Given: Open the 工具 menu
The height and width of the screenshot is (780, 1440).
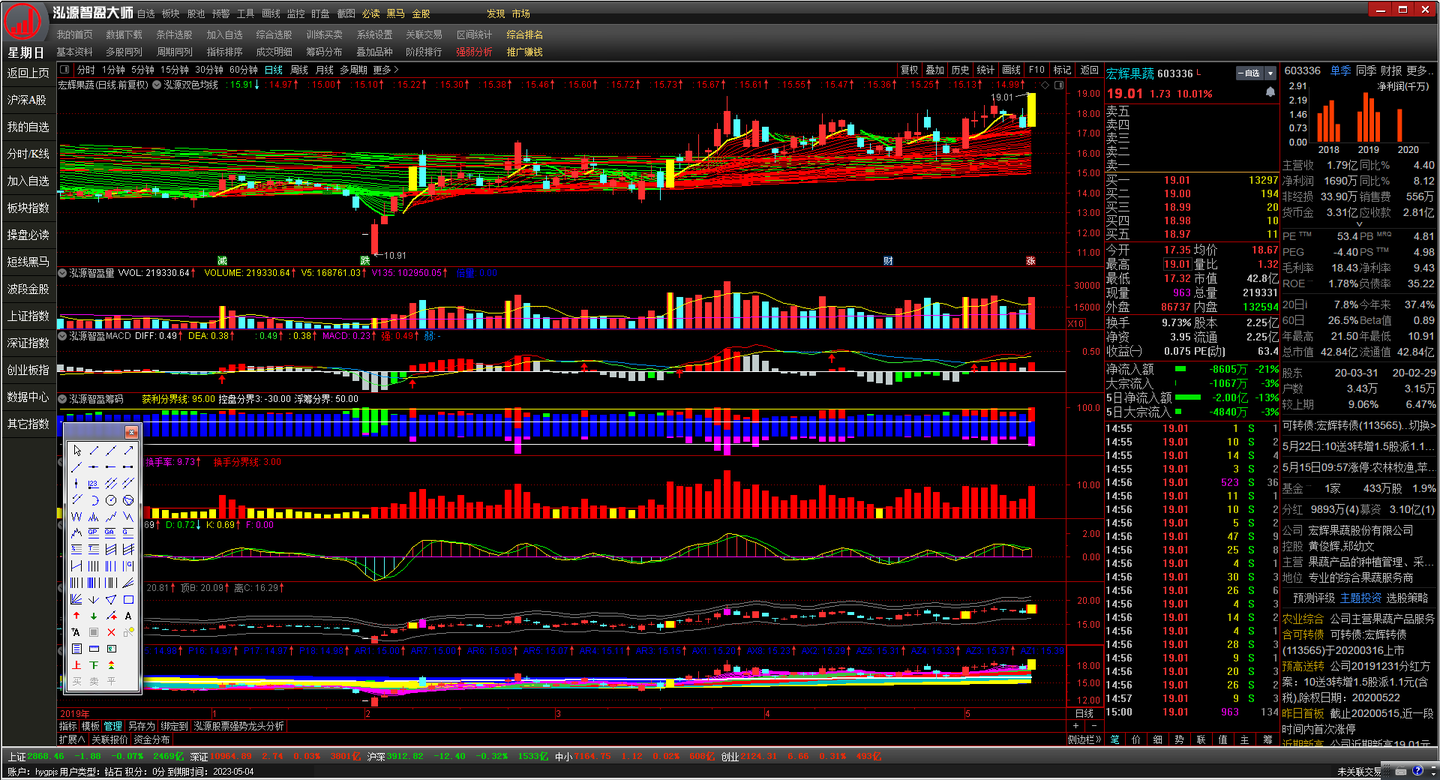Looking at the screenshot, I should pos(245,14).
